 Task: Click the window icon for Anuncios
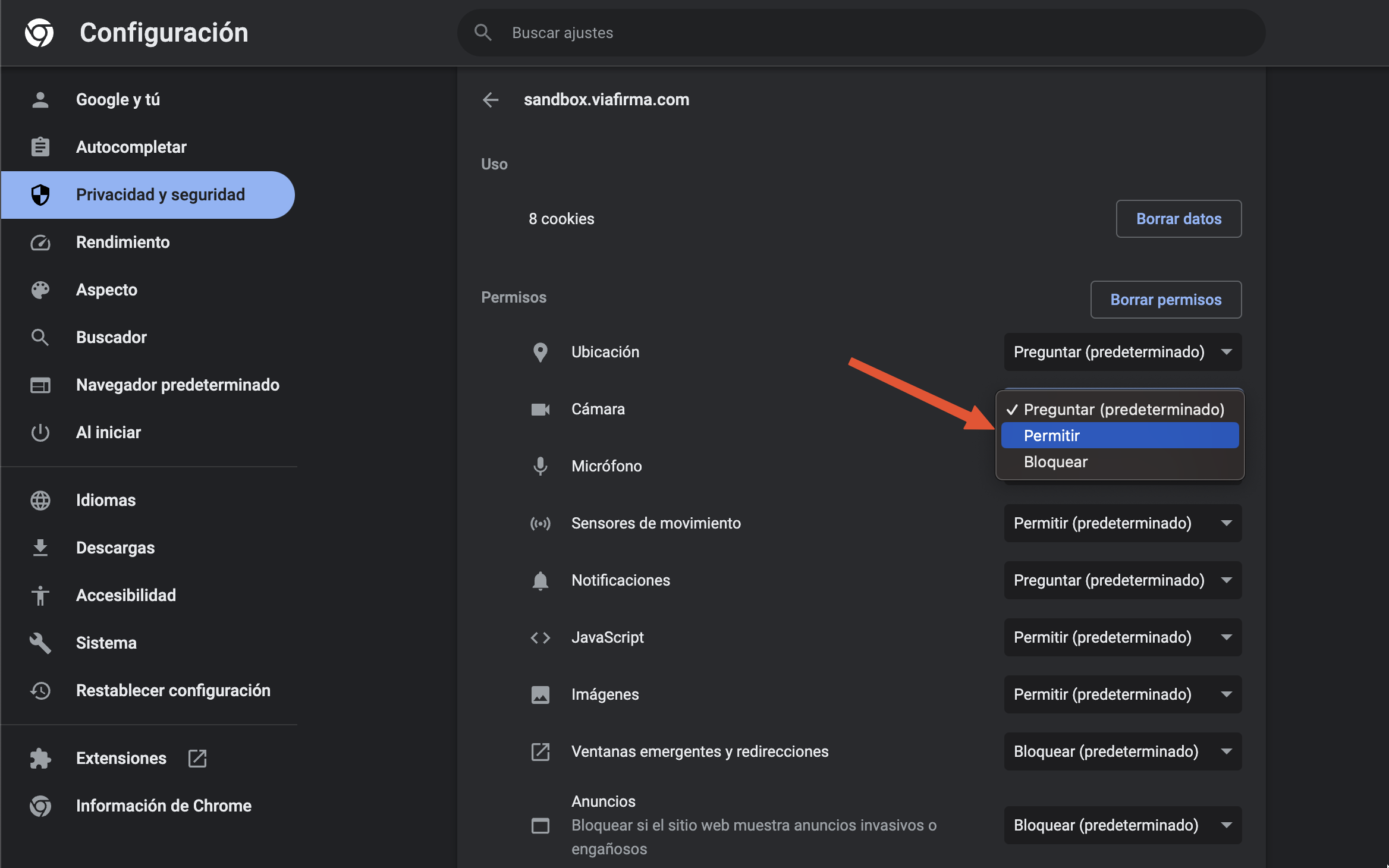coord(540,825)
